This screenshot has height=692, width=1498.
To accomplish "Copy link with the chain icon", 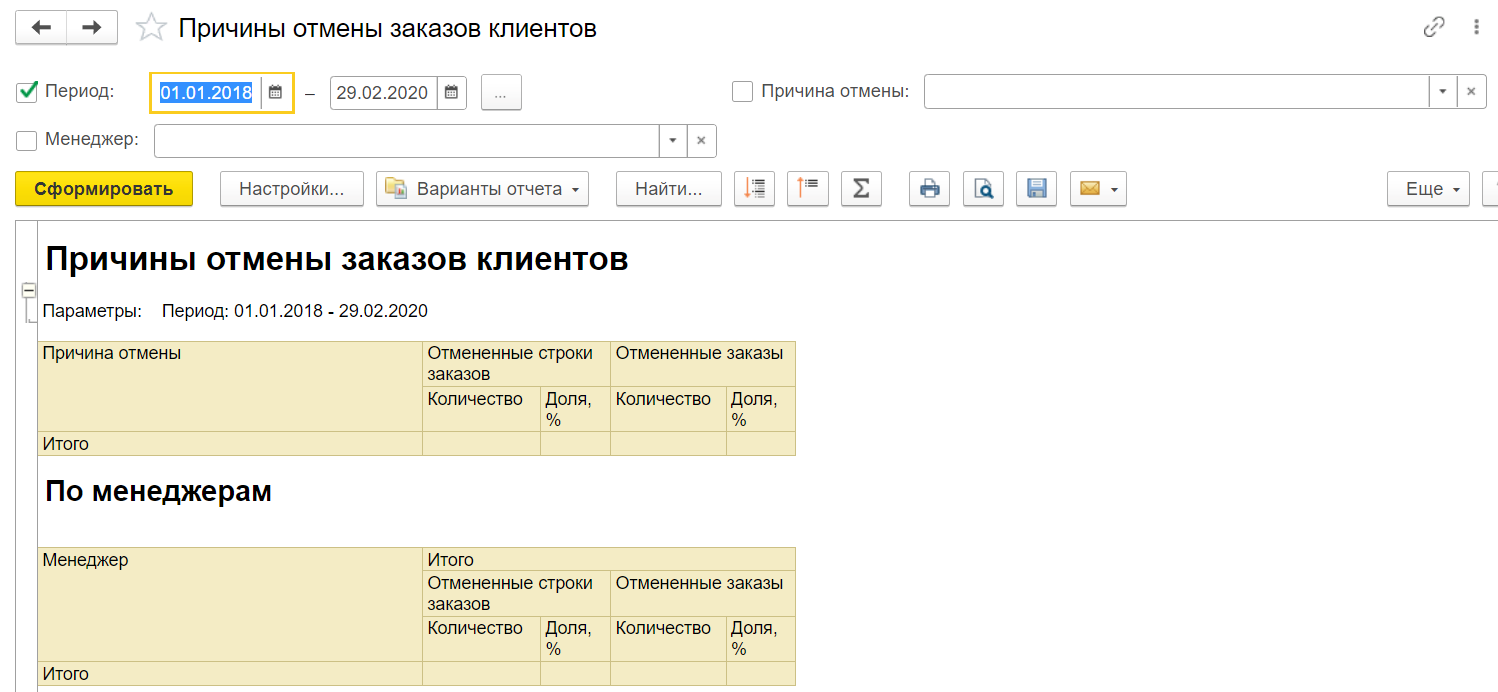I will pyautogui.click(x=1434, y=28).
